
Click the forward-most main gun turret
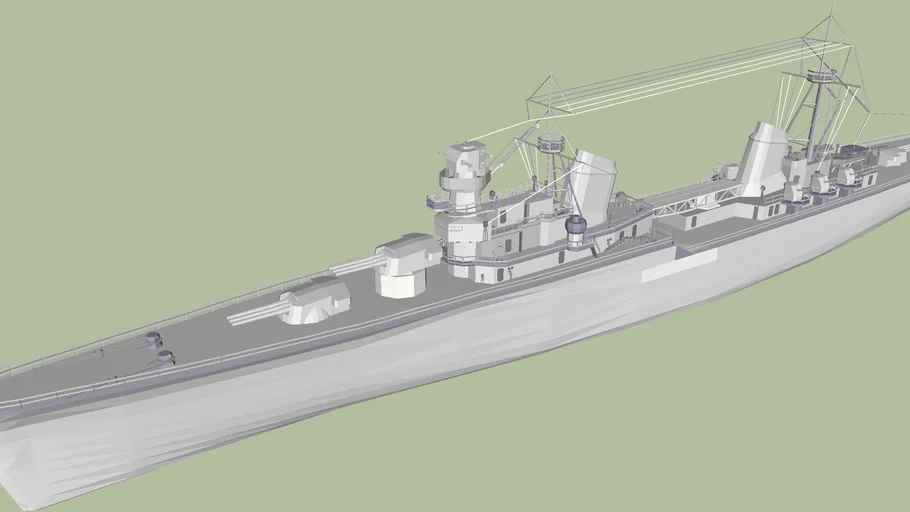click(x=318, y=300)
